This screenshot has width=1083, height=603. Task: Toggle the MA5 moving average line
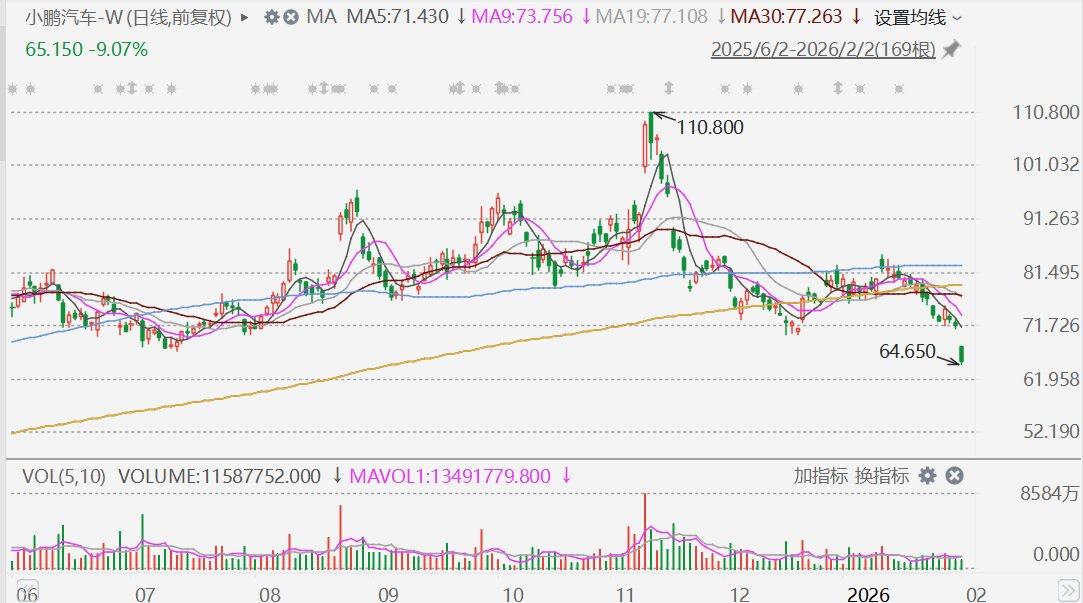coord(398,17)
